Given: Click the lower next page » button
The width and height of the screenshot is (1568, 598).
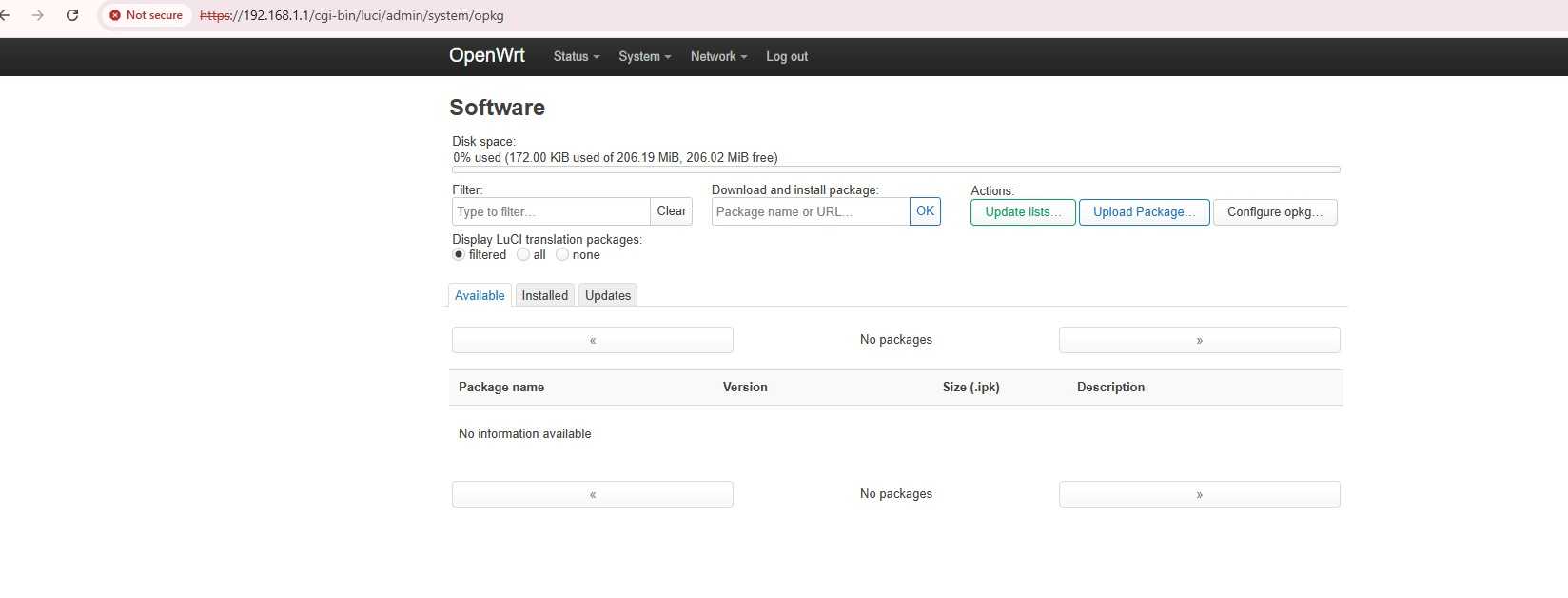Looking at the screenshot, I should (x=1200, y=494).
